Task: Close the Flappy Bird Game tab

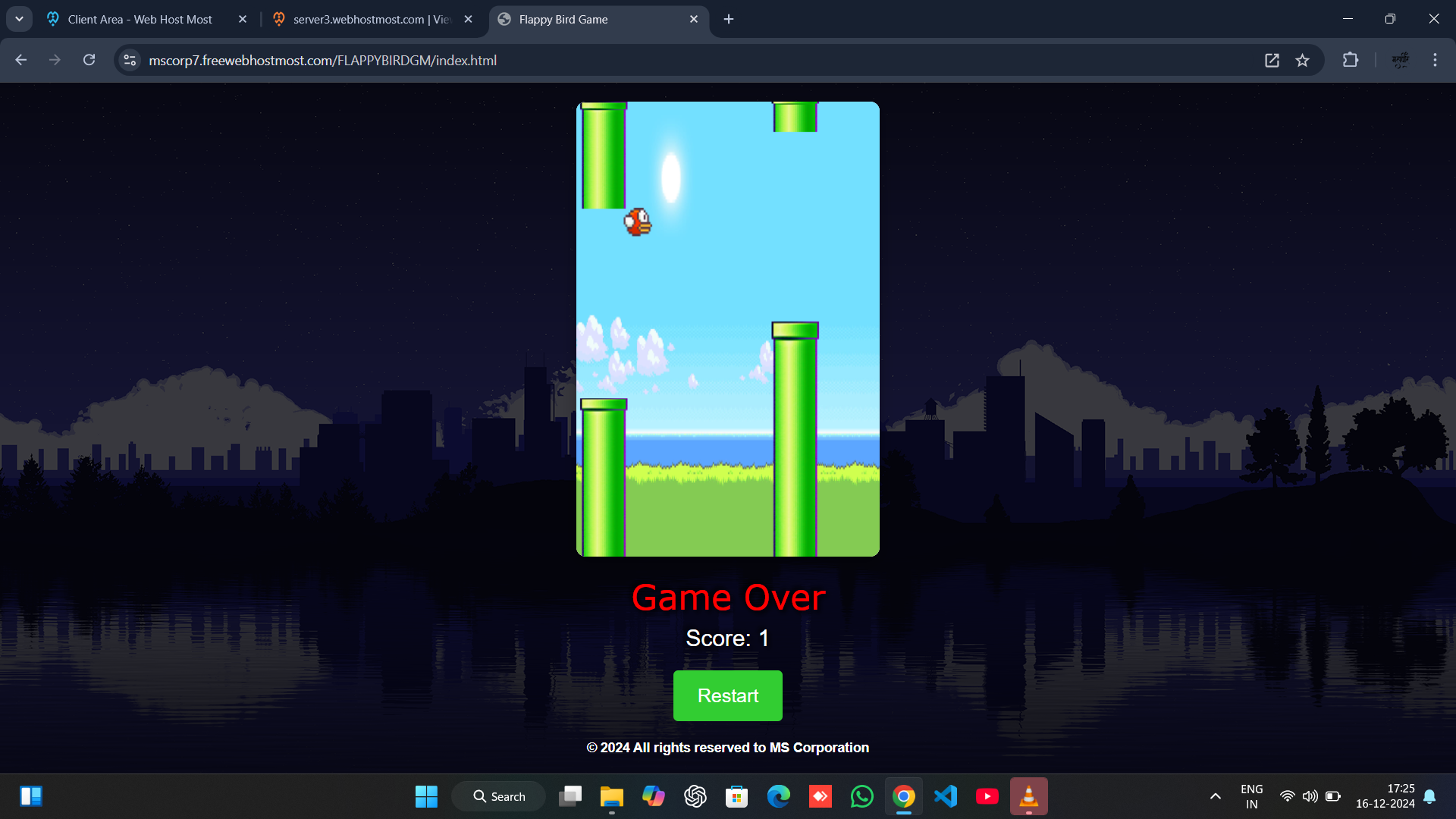Action: click(x=693, y=20)
